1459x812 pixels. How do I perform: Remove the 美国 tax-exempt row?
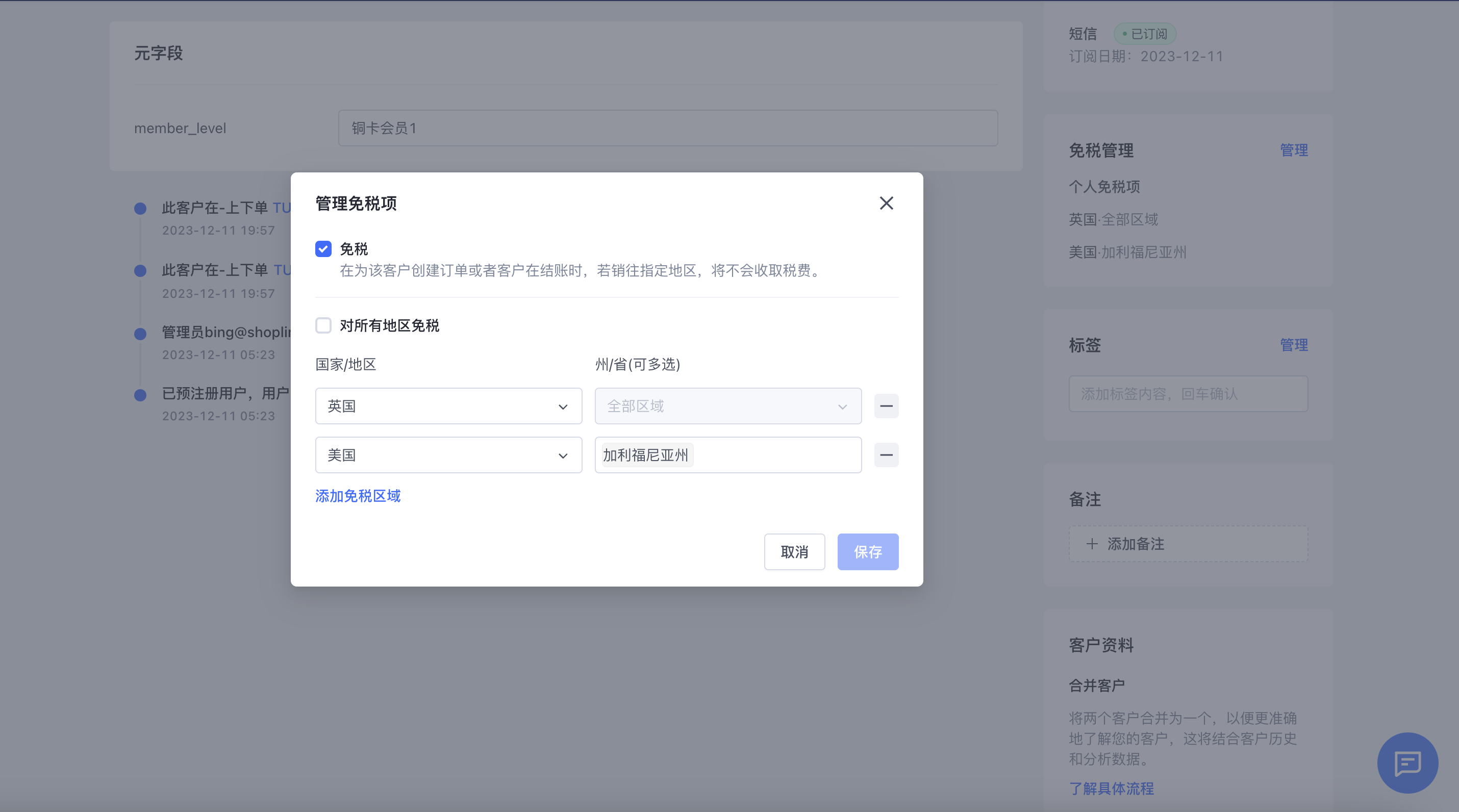click(x=887, y=454)
